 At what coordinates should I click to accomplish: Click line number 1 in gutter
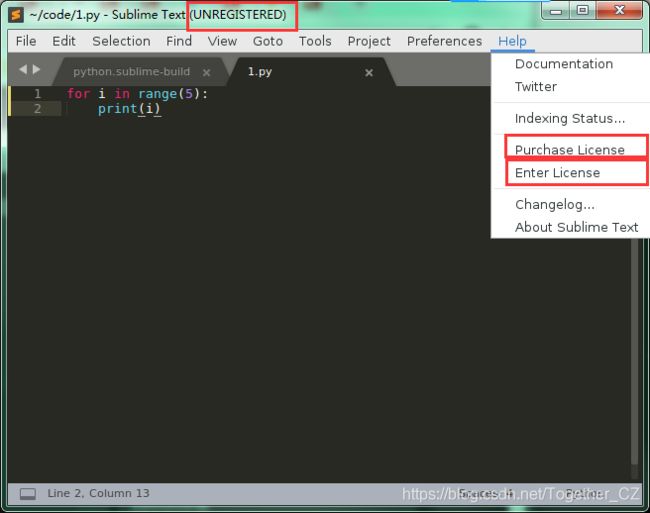click(37, 94)
